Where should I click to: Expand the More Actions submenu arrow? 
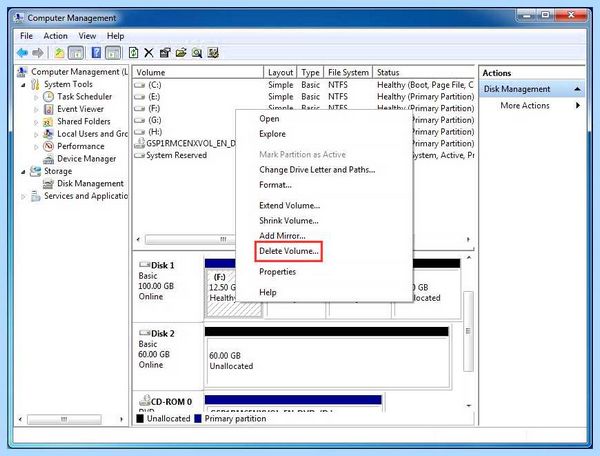[x=578, y=106]
